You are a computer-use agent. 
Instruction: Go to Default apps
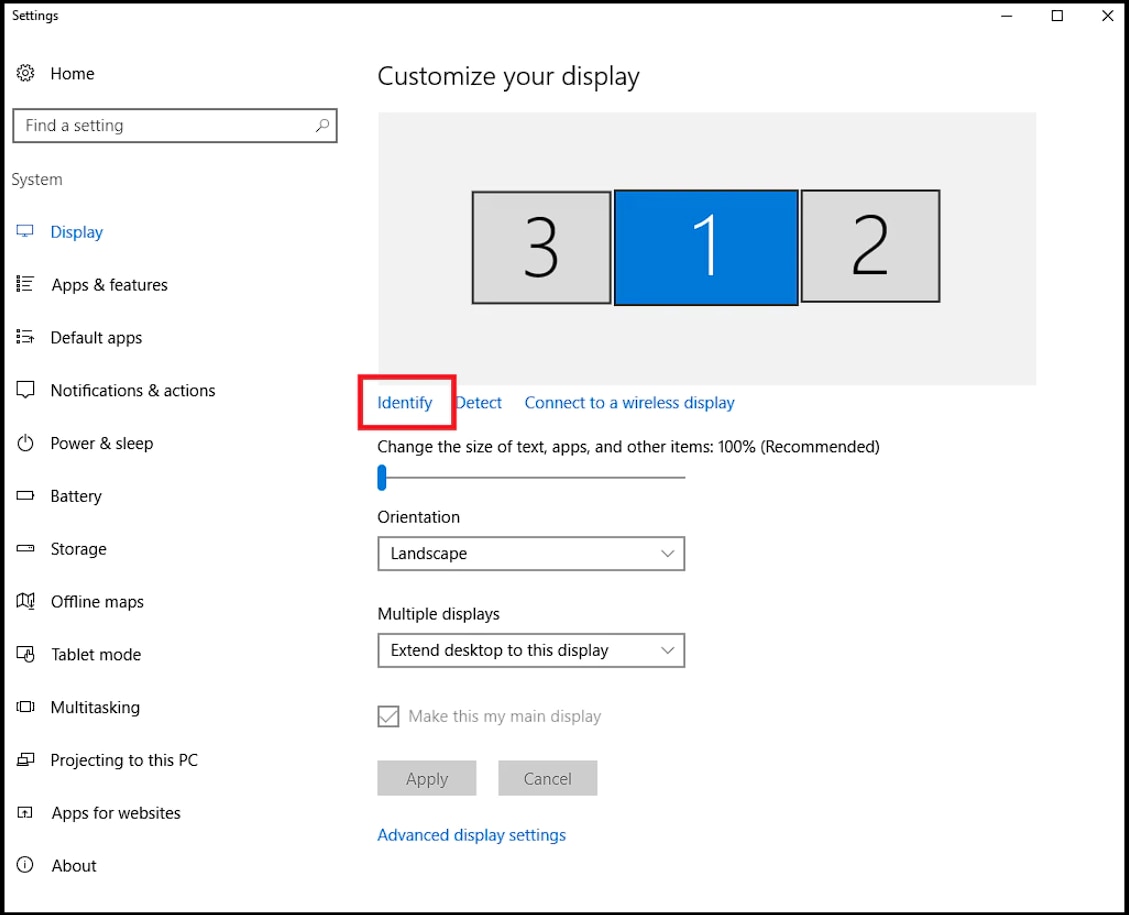point(96,338)
